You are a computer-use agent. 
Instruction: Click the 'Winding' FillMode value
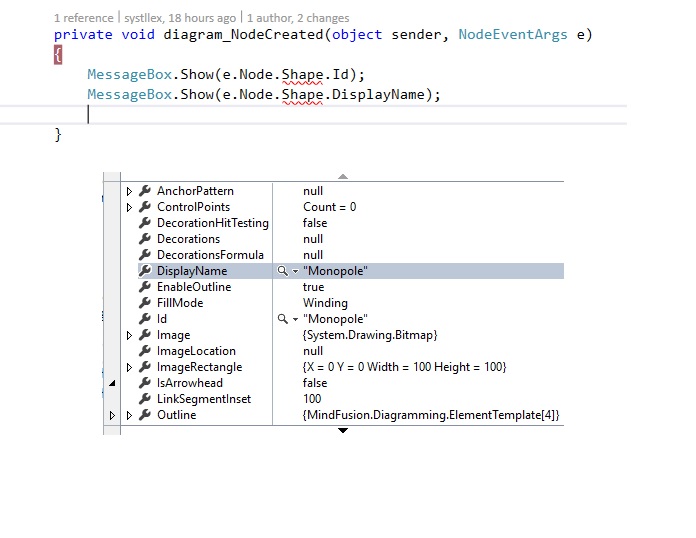325,303
